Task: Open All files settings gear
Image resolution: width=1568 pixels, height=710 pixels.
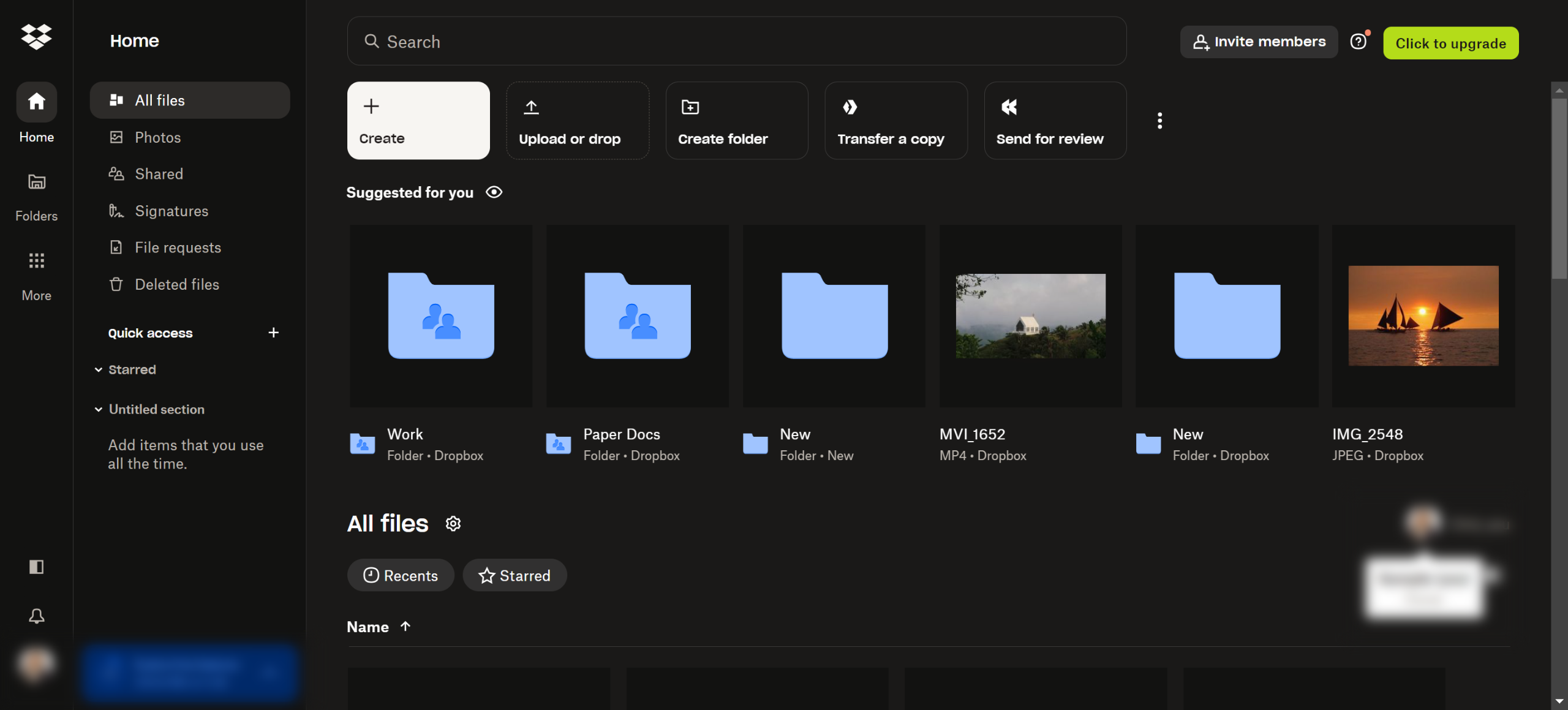Action: [453, 524]
